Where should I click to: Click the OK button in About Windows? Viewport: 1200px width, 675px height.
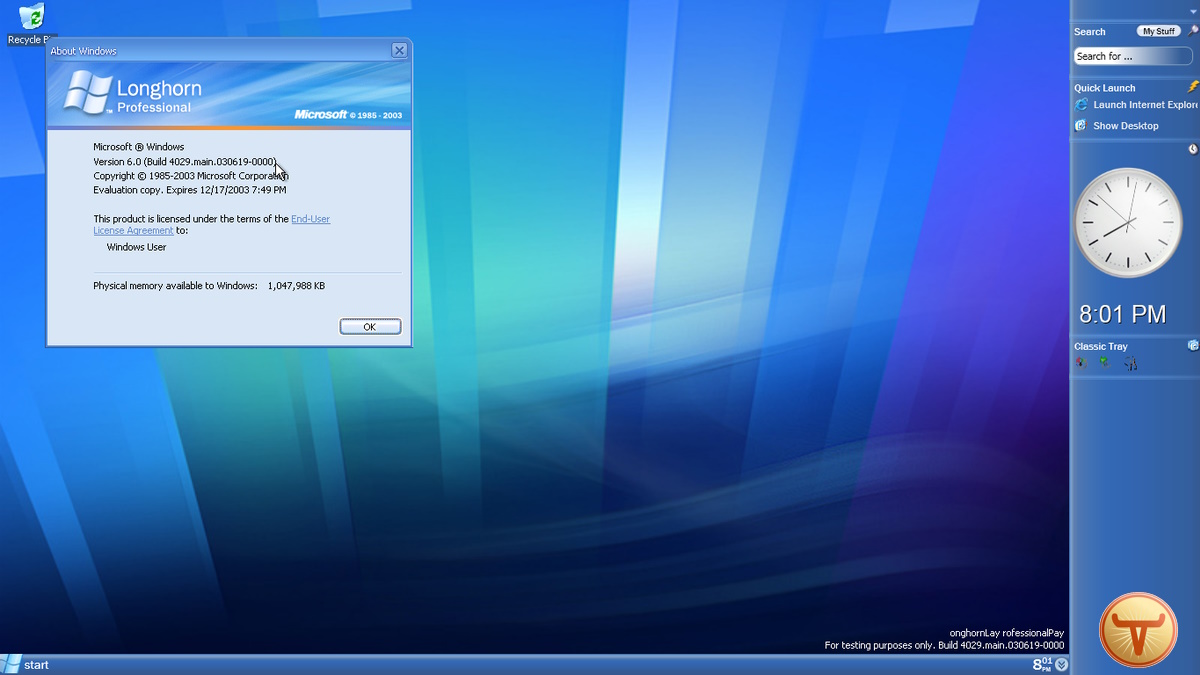370,327
